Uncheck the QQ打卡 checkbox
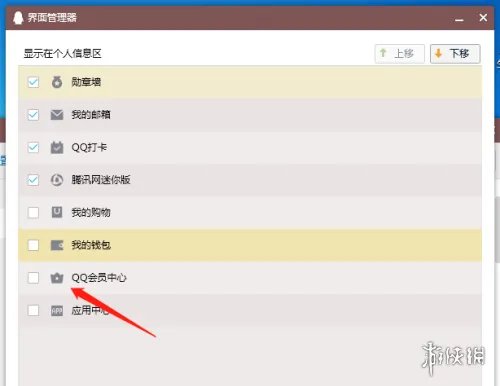This screenshot has width=500, height=386. coord(33,147)
